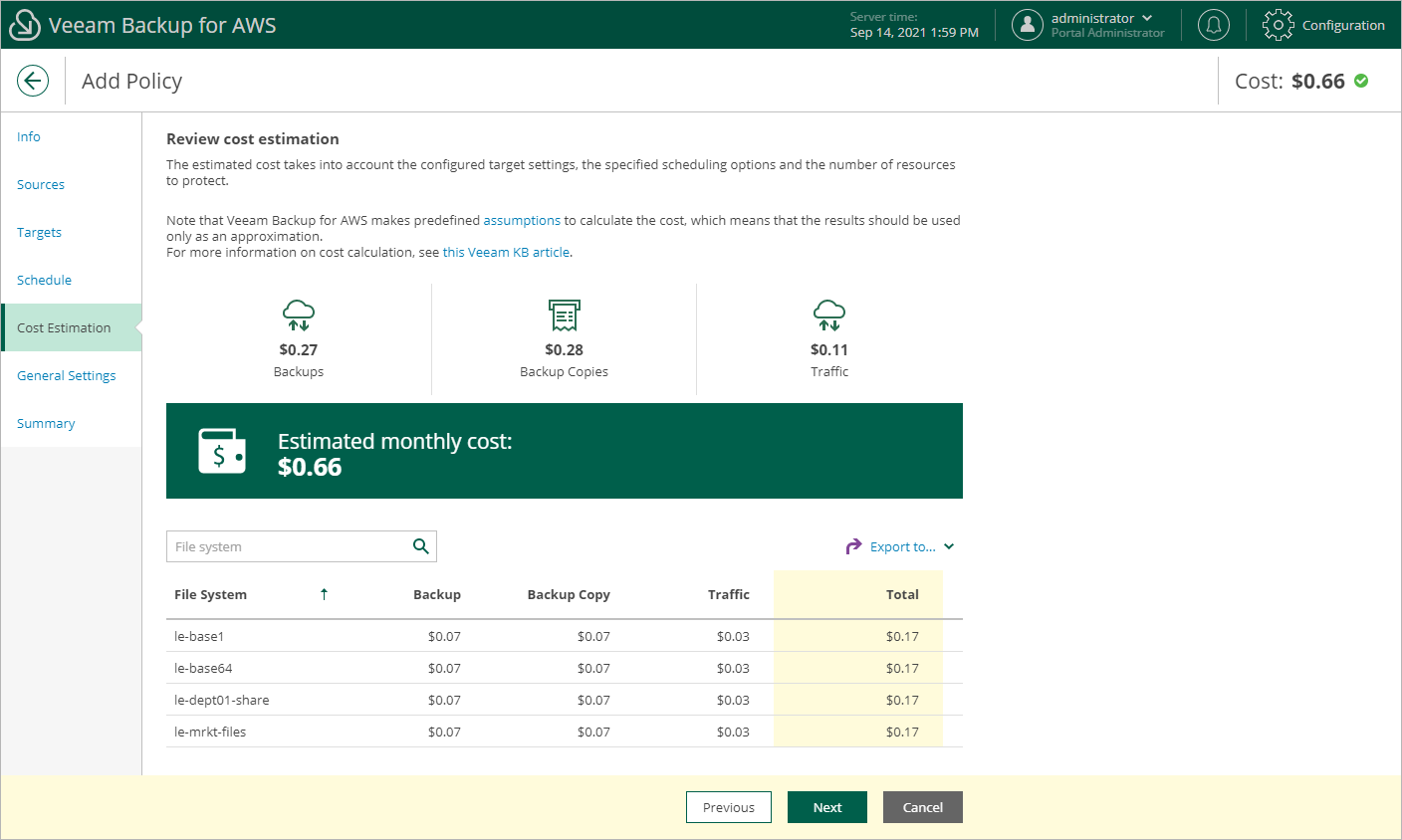
Task: Go to the Sources step
Action: click(41, 184)
